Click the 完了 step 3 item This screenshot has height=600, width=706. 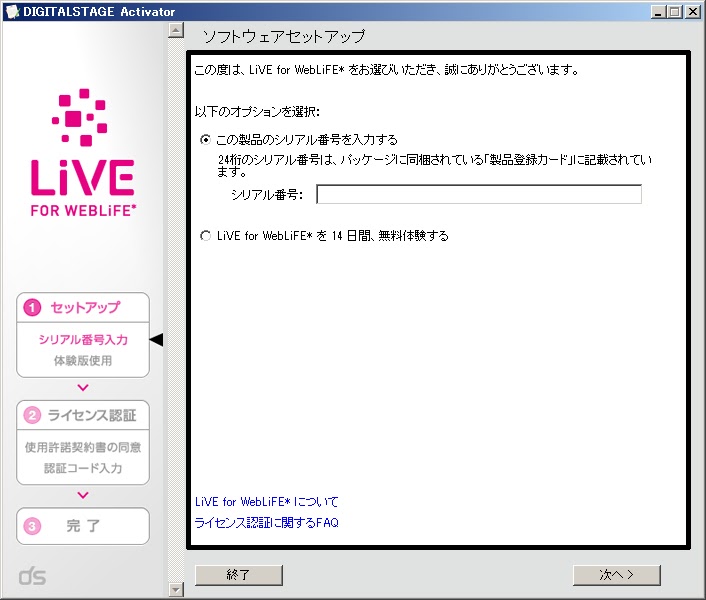coord(83,526)
